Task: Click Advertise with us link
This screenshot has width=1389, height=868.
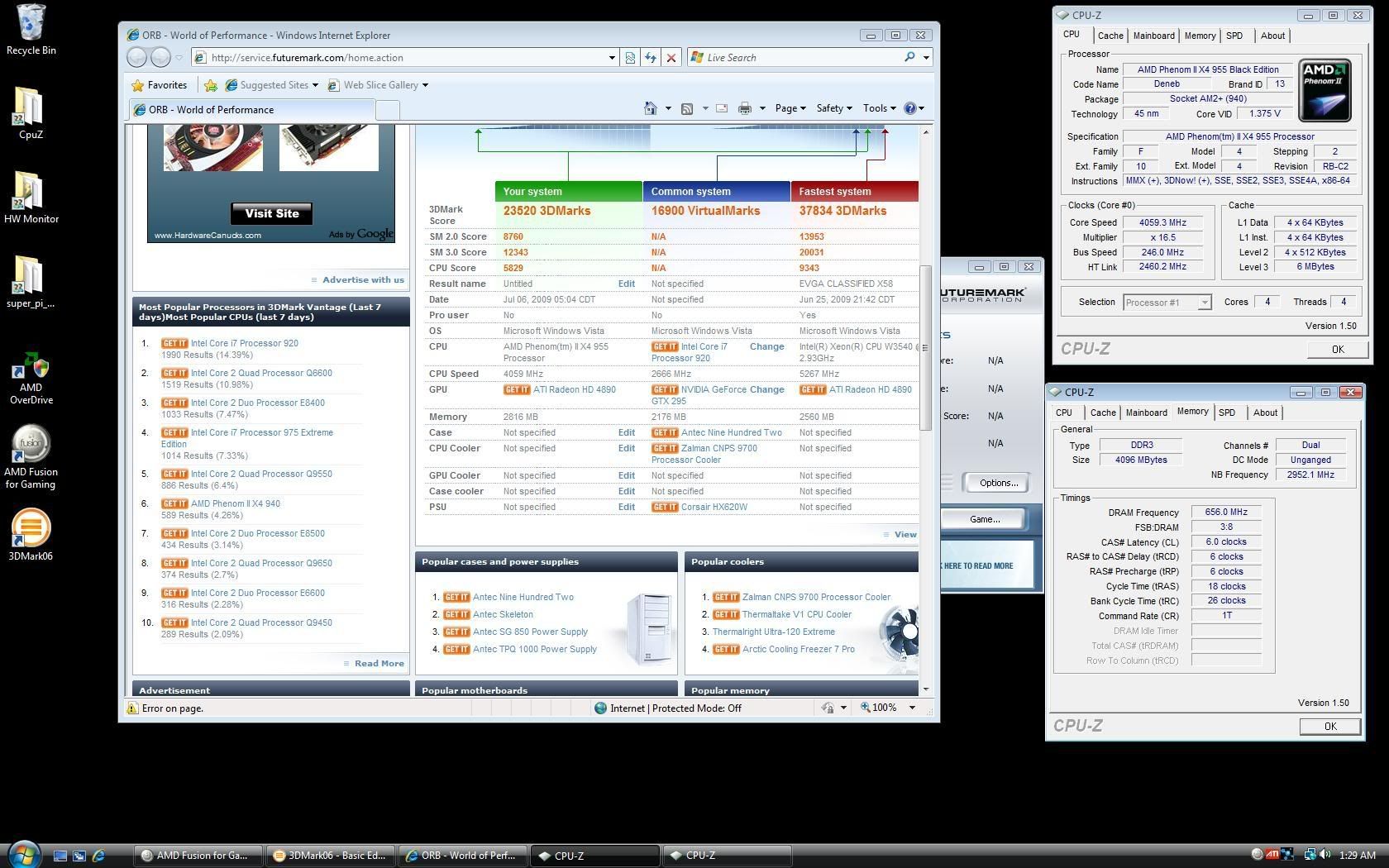Action: tap(363, 279)
